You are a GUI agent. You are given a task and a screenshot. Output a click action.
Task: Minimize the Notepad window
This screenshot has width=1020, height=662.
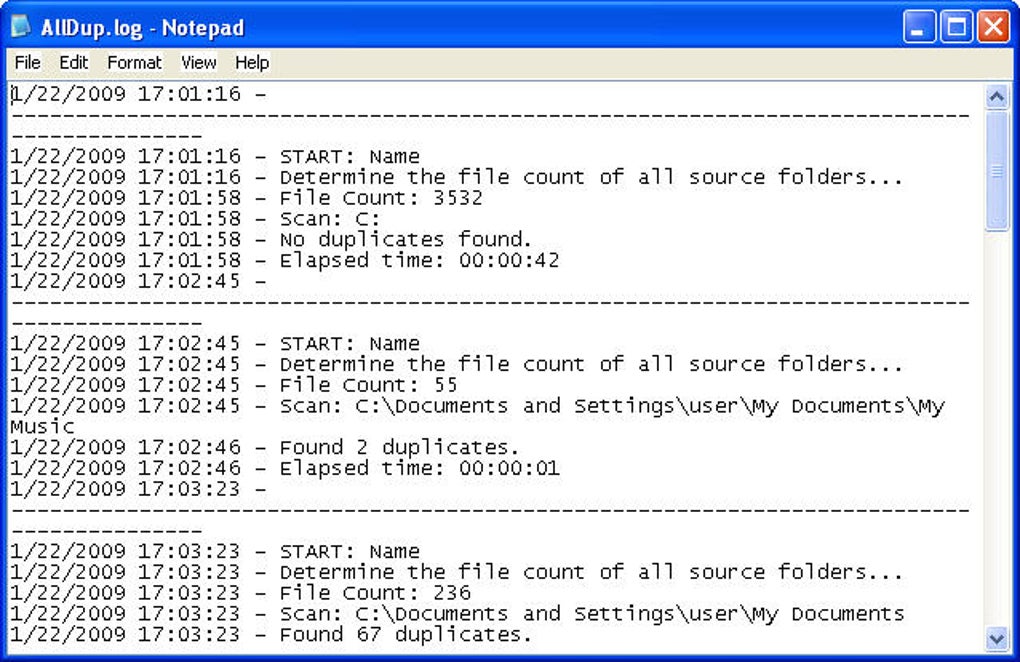point(919,27)
